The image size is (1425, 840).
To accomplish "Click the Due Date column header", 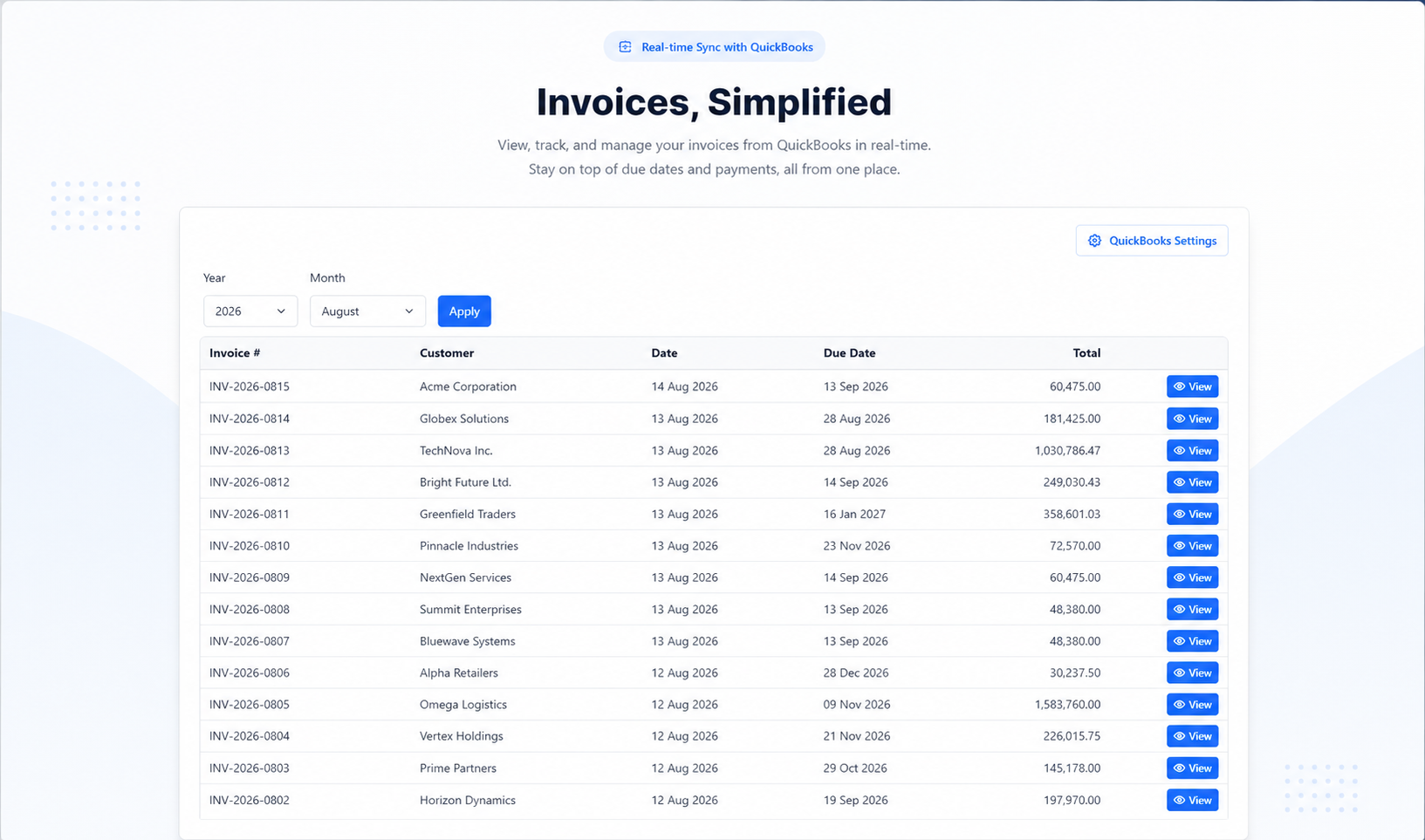I will click(x=849, y=353).
